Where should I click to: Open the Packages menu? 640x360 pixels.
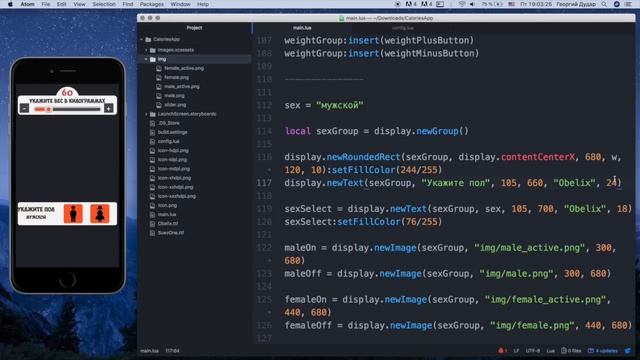tap(152, 4)
